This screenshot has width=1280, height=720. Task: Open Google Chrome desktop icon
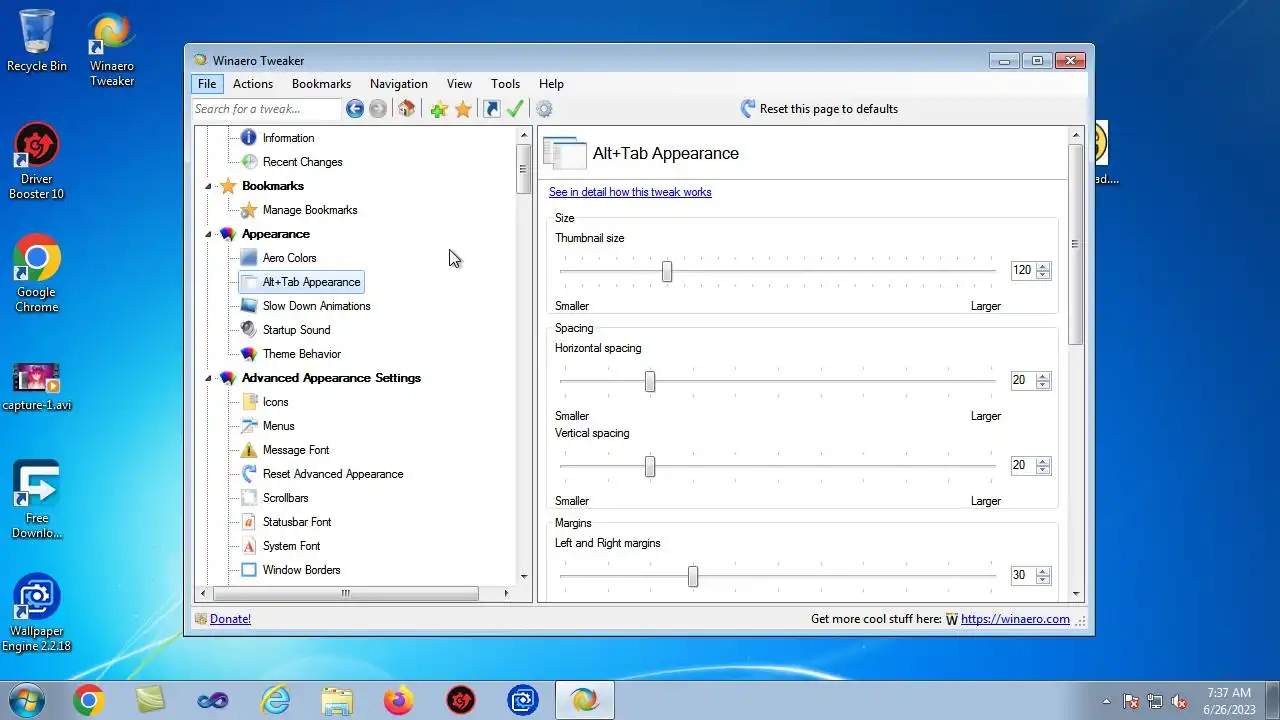pyautogui.click(x=37, y=274)
